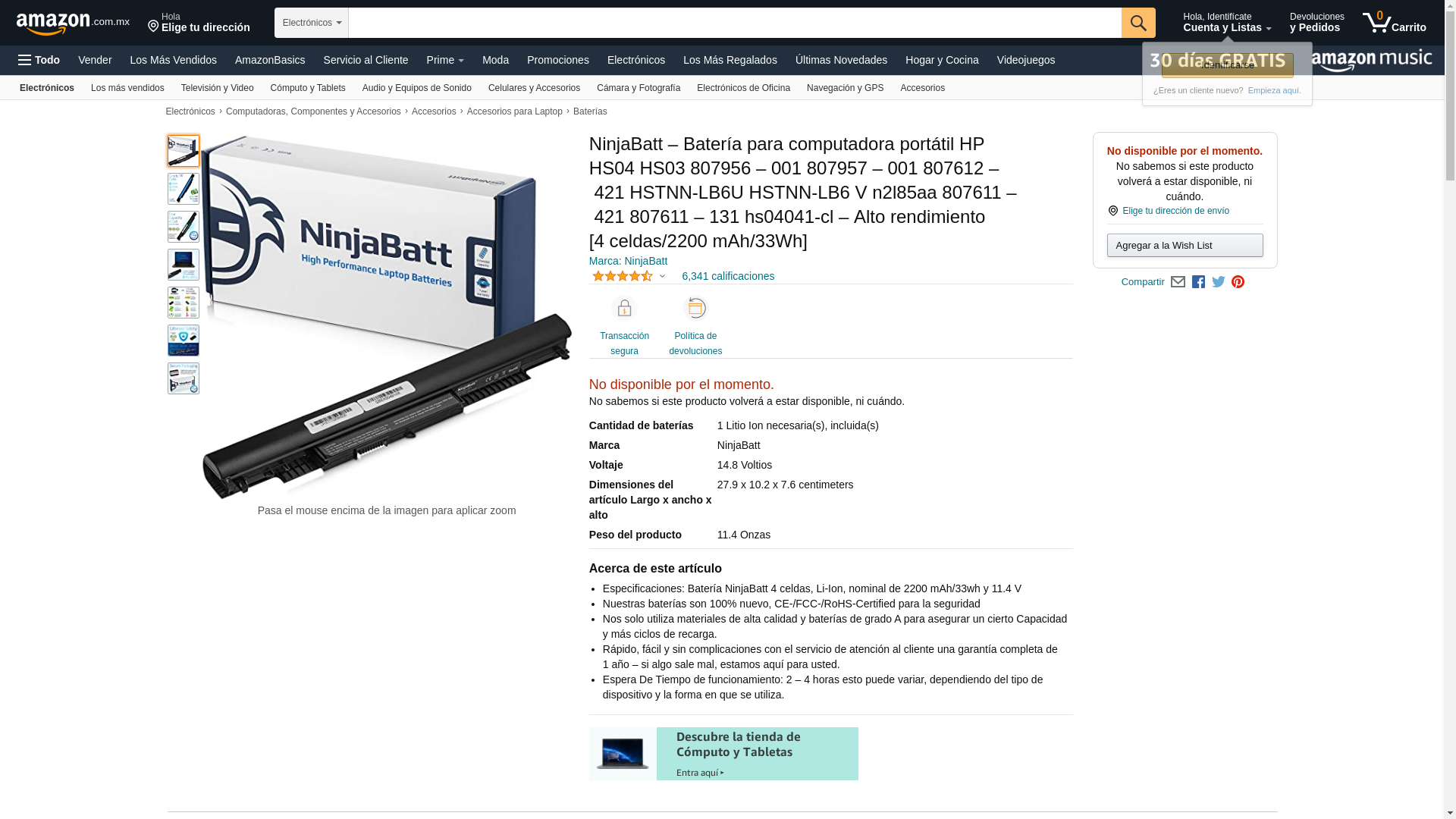
Task: Expand the star rating breakdown arrow
Action: (x=662, y=277)
